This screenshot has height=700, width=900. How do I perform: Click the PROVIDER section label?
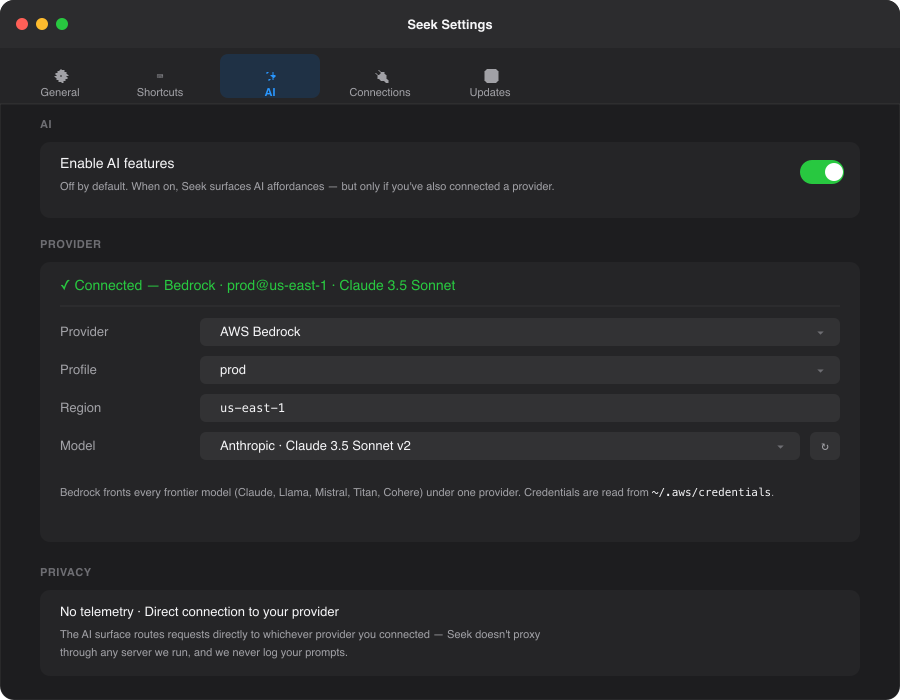pyautogui.click(x=71, y=244)
